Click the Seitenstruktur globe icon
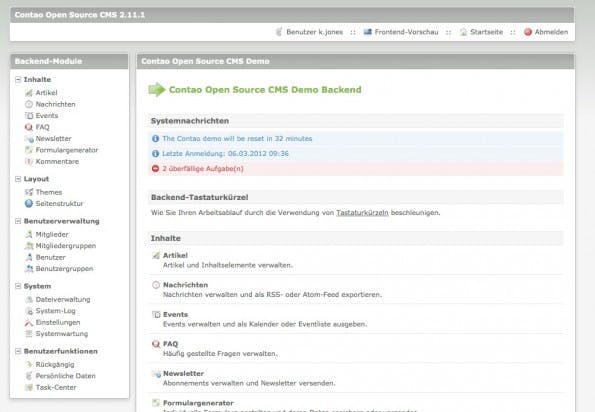595x412 pixels. pos(29,203)
